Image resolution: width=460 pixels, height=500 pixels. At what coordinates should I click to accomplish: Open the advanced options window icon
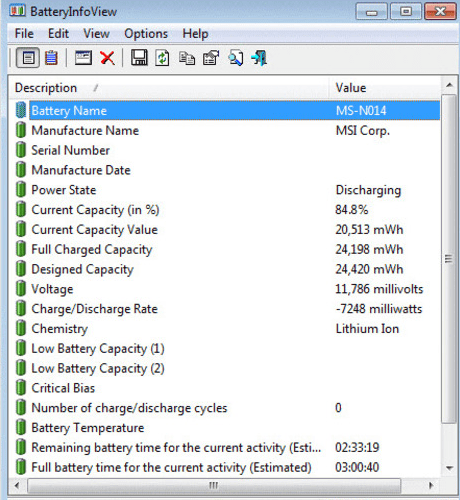coord(83,58)
